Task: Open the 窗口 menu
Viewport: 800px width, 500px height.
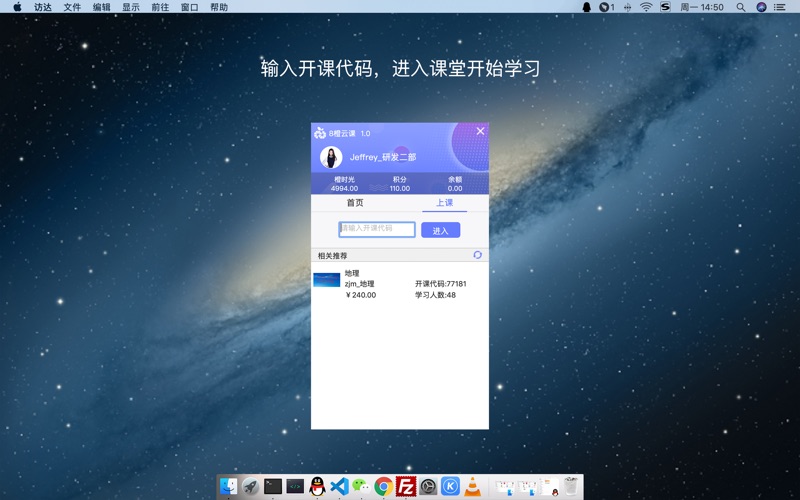Action: [x=189, y=7]
